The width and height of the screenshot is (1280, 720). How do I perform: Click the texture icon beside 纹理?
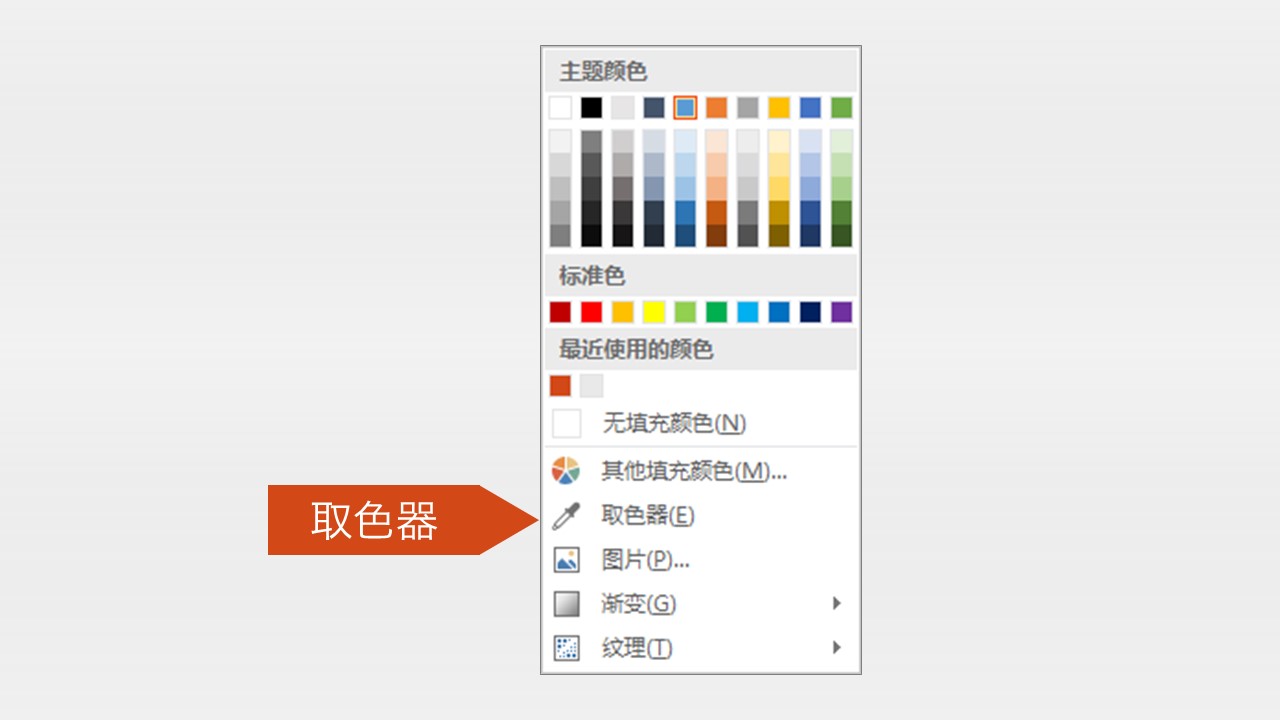tap(566, 648)
